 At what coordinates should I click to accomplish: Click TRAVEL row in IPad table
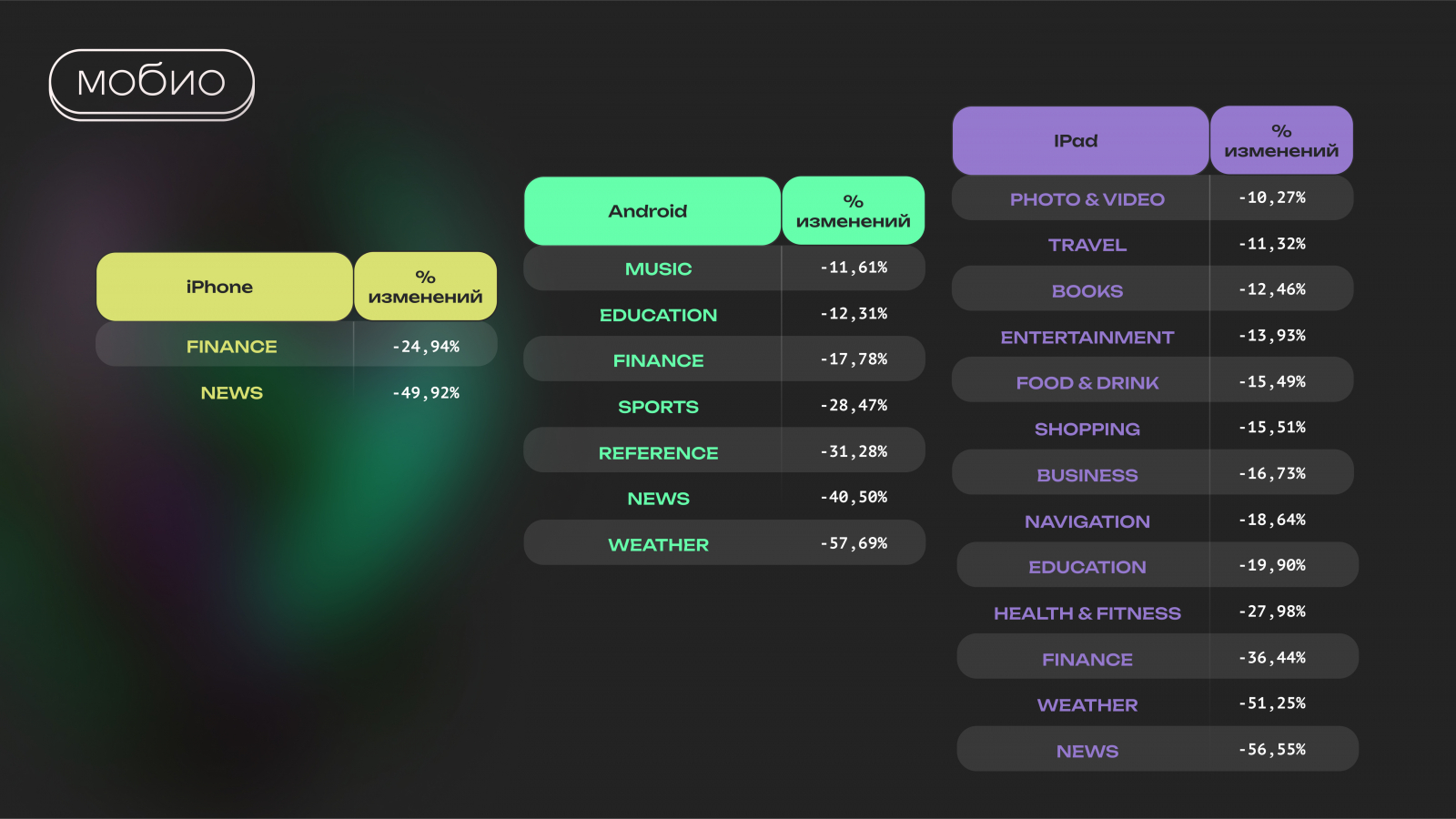click(1087, 245)
